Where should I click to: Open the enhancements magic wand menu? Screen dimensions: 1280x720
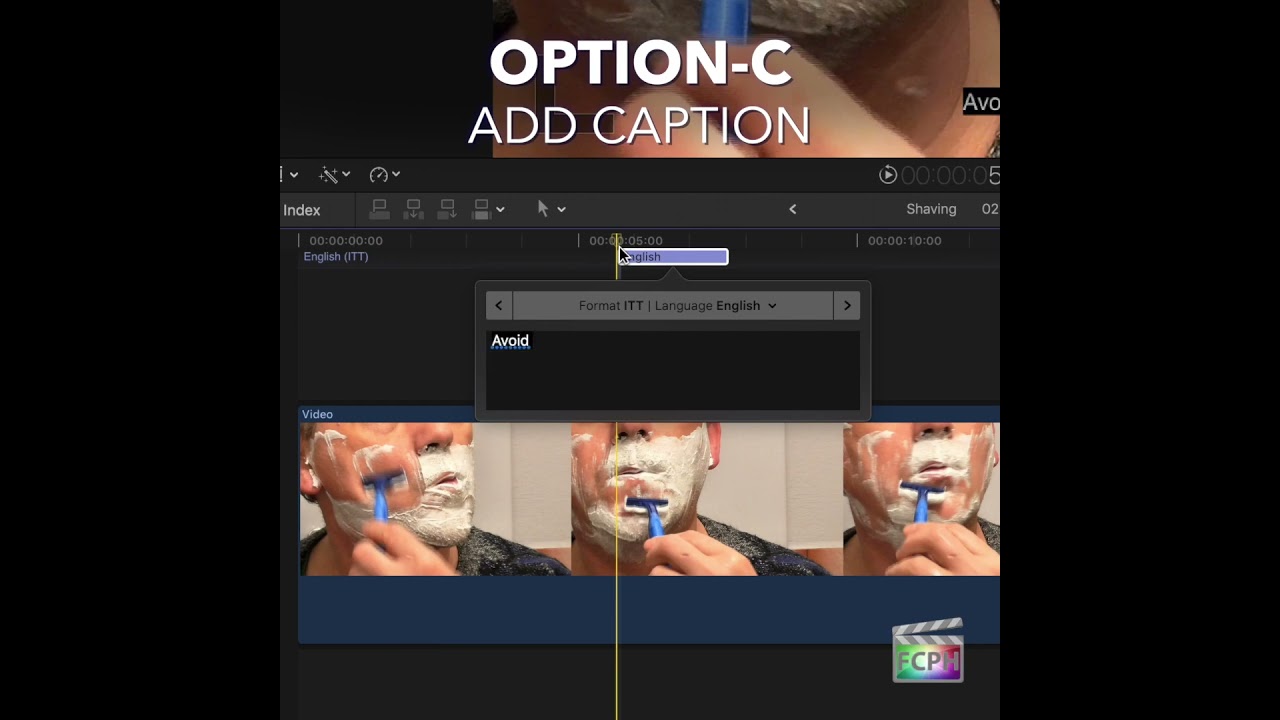pyautogui.click(x=334, y=175)
